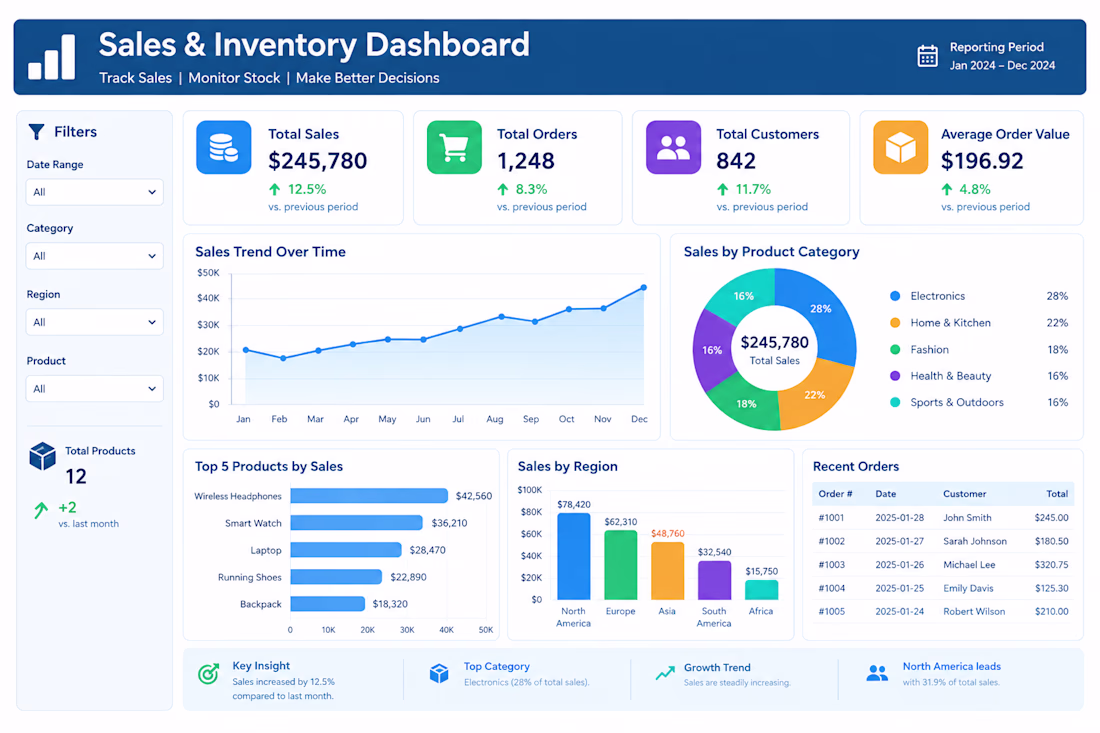Open the Region filter dropdown
The image size is (1100, 733).
coord(95,322)
